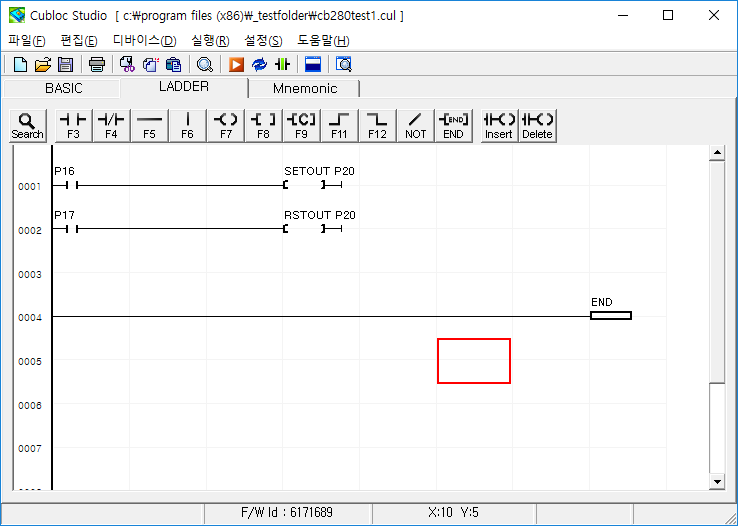Open the Search tool in ladder toolbar
Screen dimensions: 738x526
27,124
